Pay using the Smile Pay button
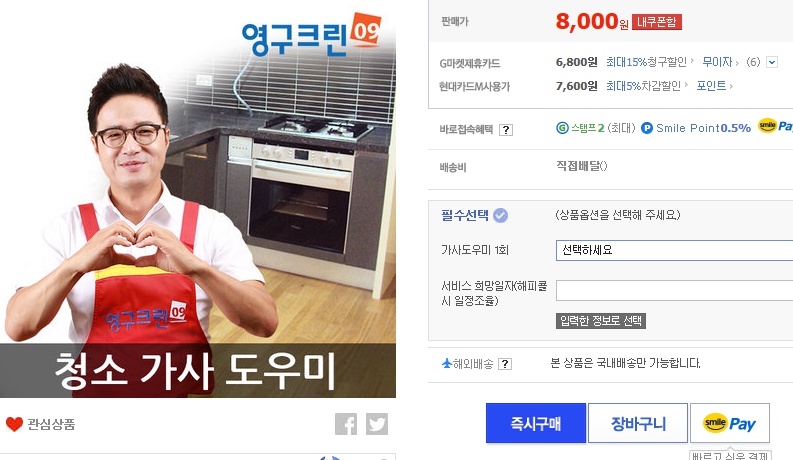793x460 pixels. tap(730, 423)
